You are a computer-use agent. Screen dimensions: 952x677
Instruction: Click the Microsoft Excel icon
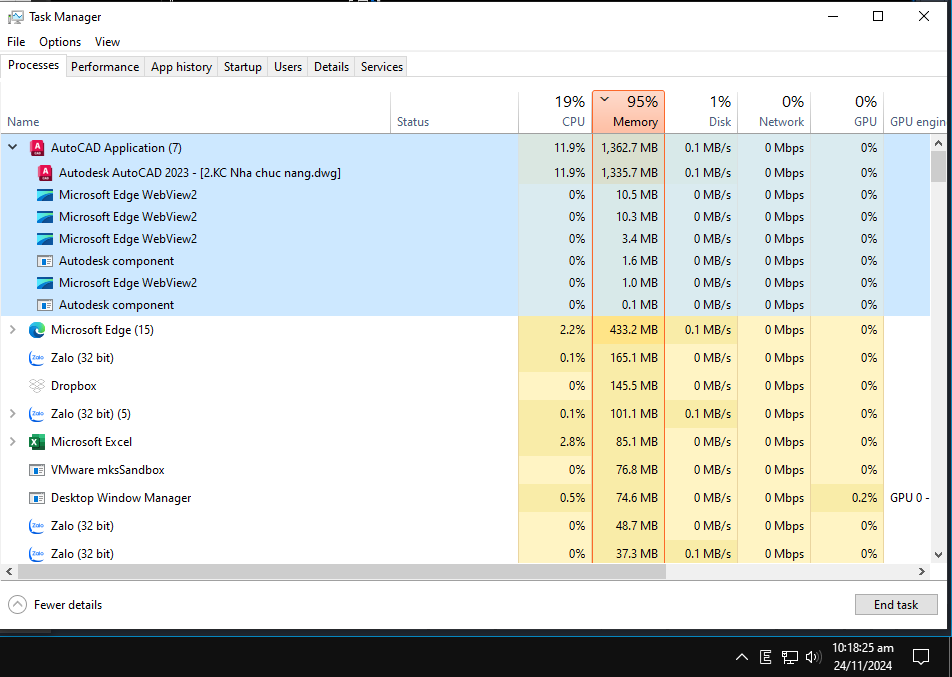tap(37, 442)
